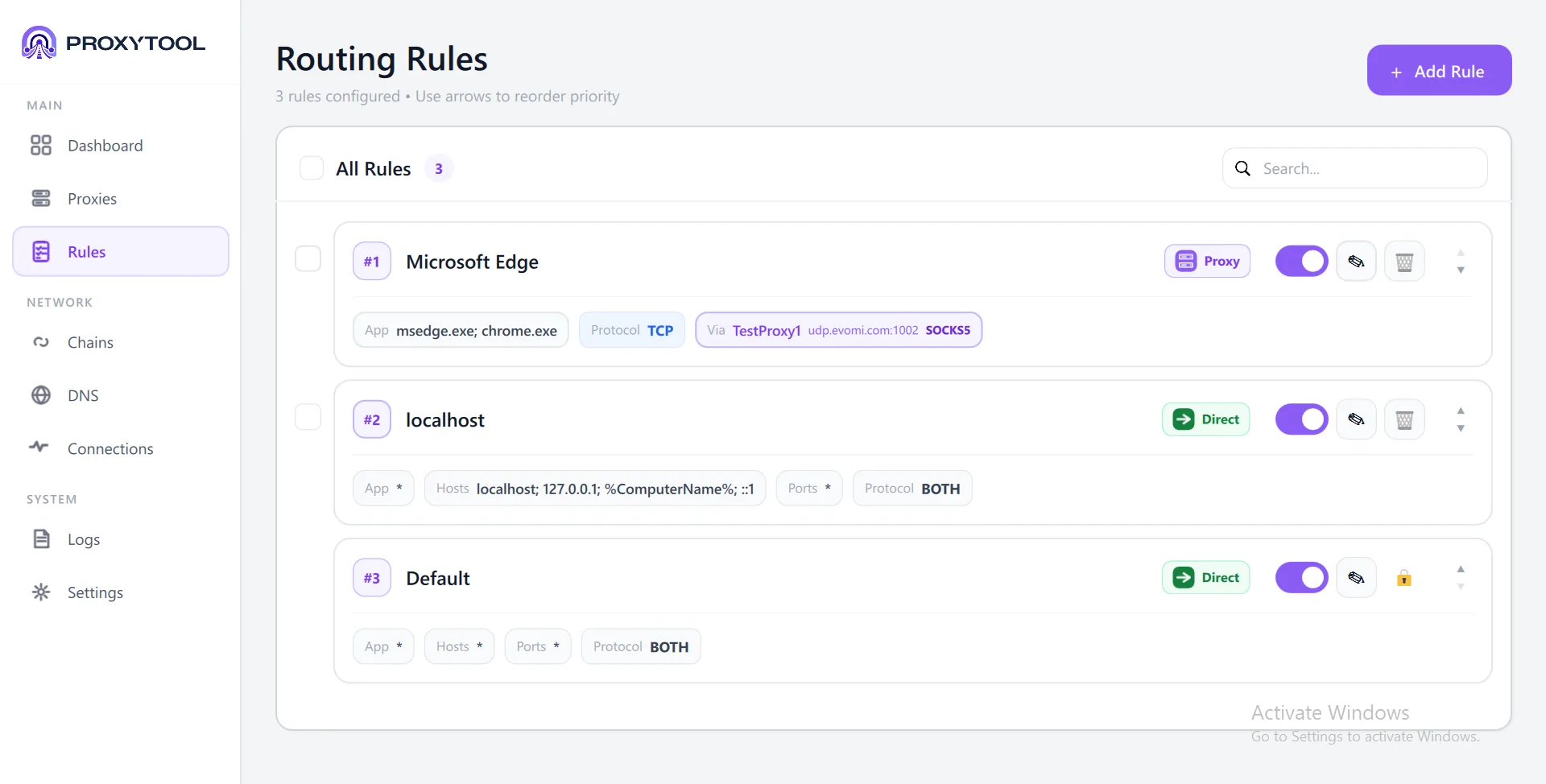View active Connections page
The width and height of the screenshot is (1546, 784).
point(121,448)
